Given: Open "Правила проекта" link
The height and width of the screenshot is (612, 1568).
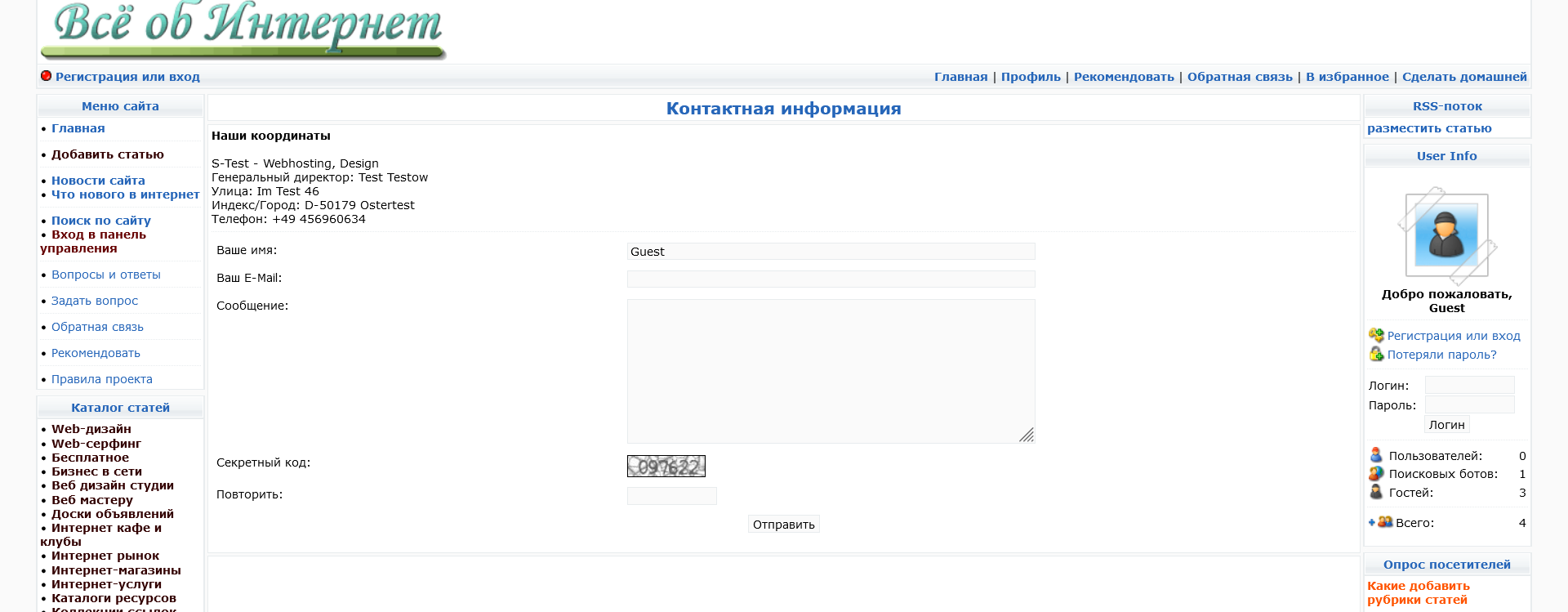Looking at the screenshot, I should (x=102, y=379).
